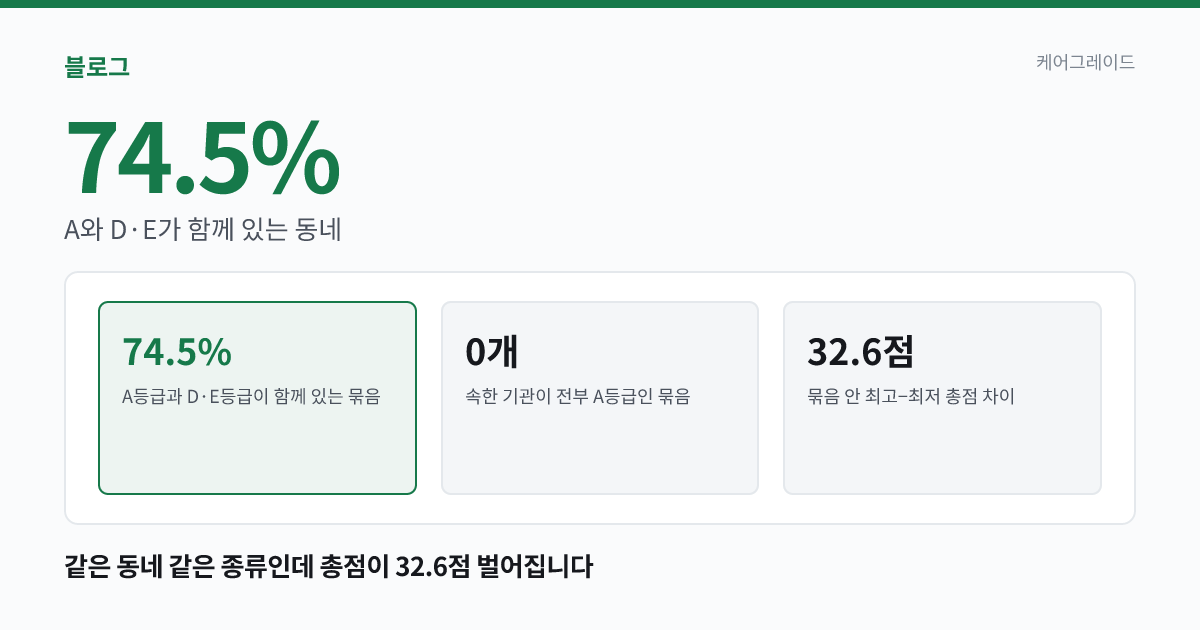Click the green bar across the top
This screenshot has width=1200, height=630.
(x=600, y=4)
